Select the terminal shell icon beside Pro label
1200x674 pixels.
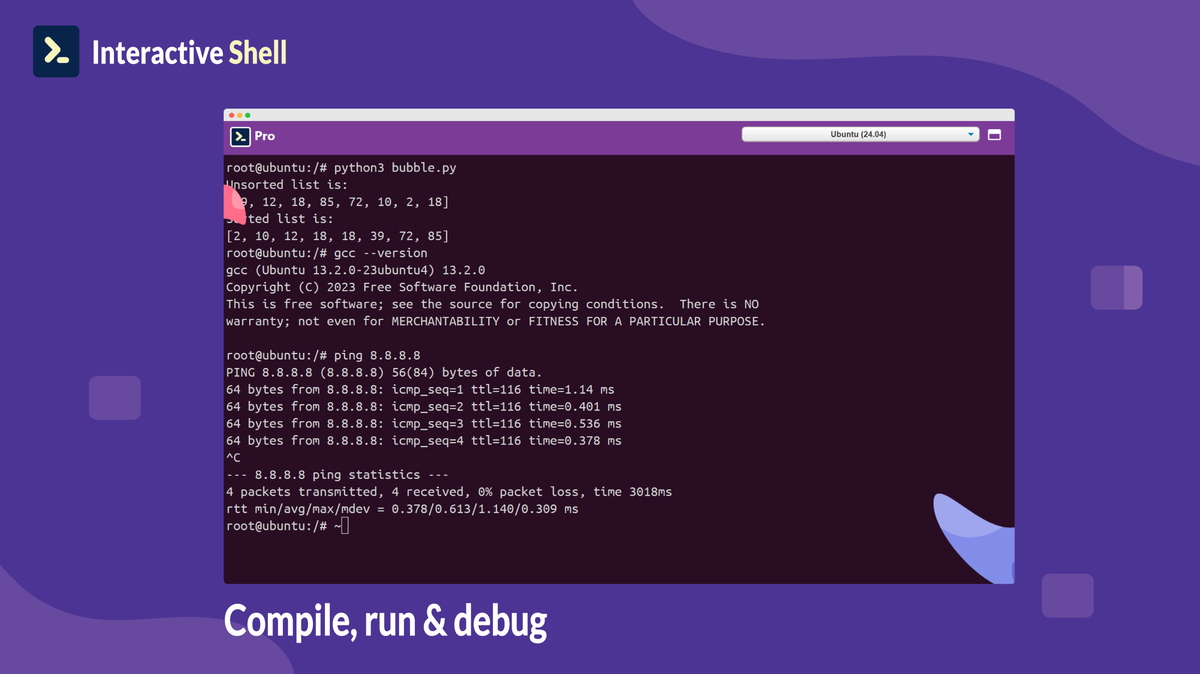[241, 136]
